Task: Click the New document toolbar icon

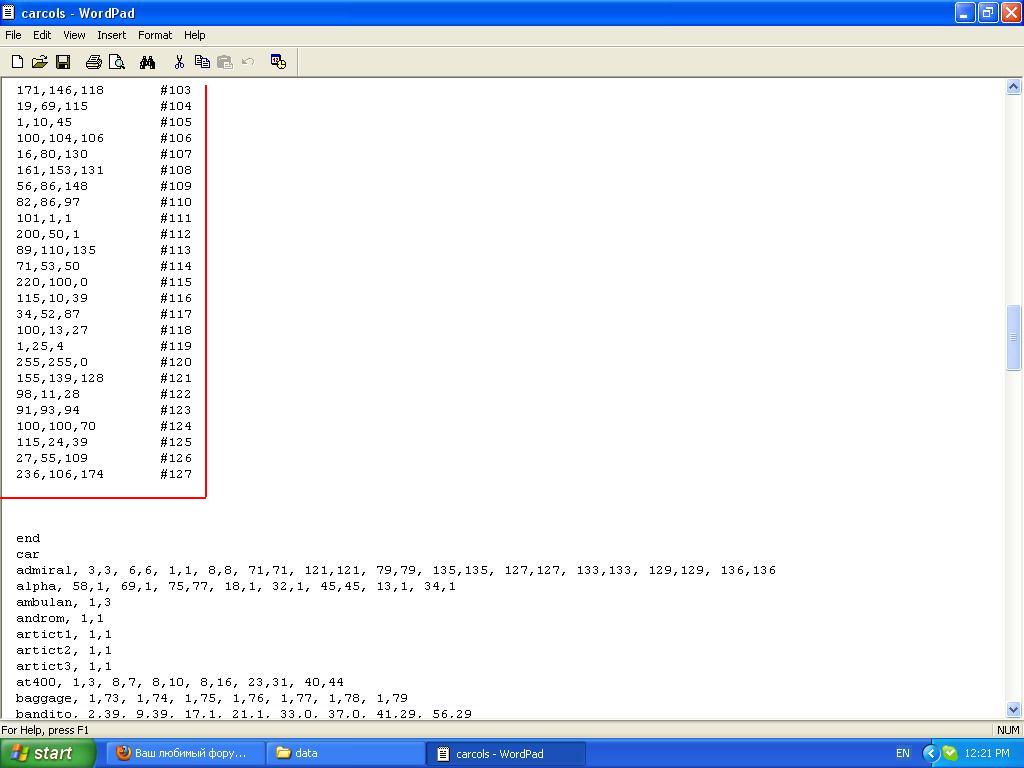Action: tap(18, 62)
